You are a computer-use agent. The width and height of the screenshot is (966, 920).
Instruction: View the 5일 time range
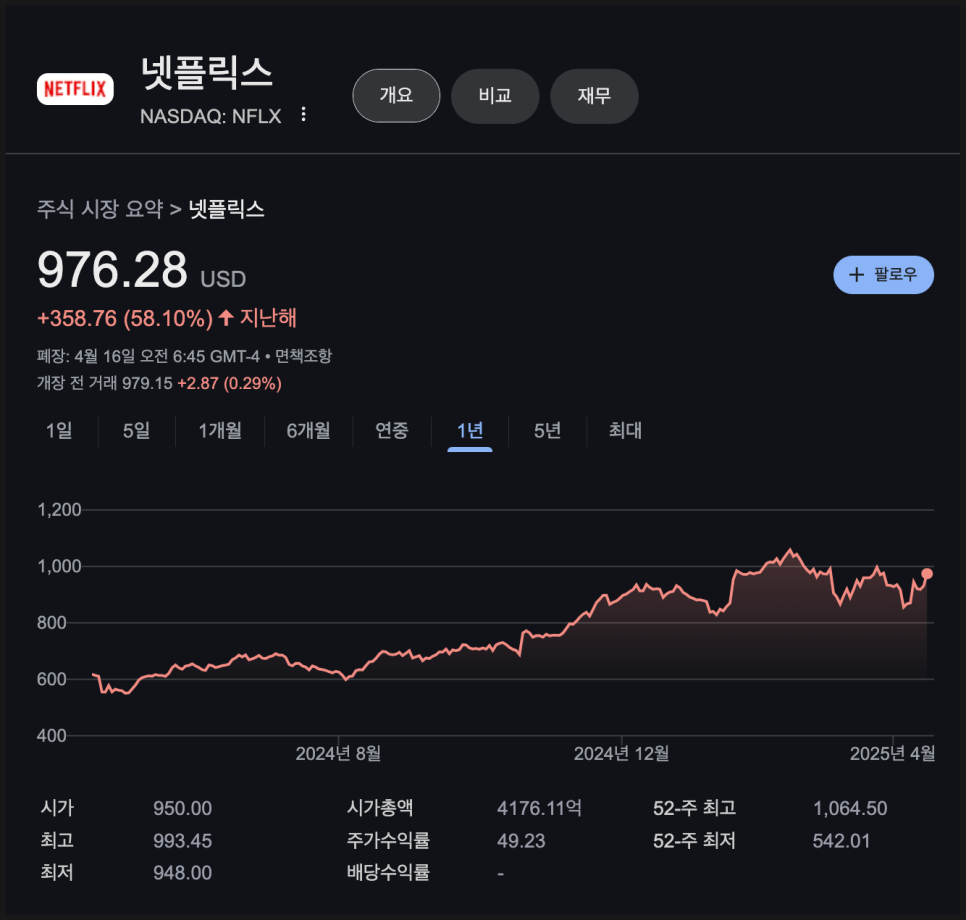[134, 431]
